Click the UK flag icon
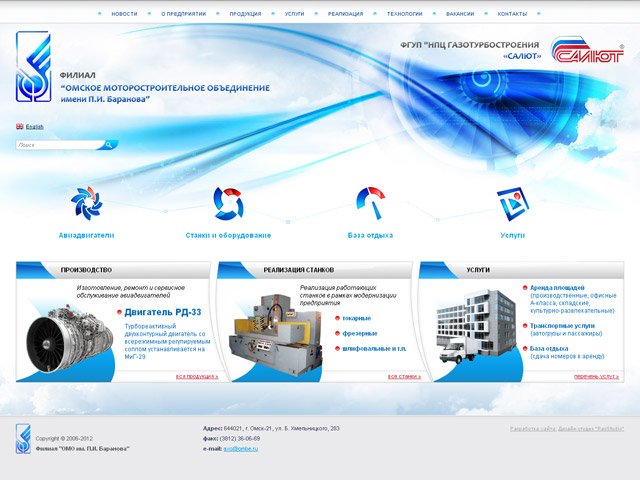 point(20,127)
